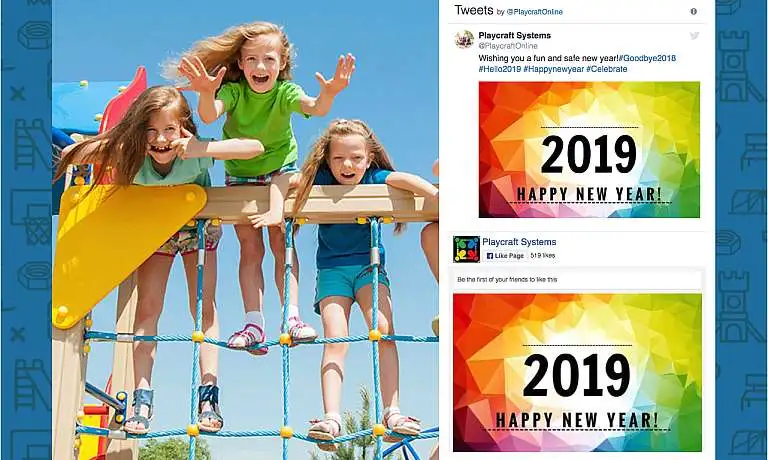Click Playcraft Systems name in tweet
Viewport: 768px width, 460px height.
(x=514, y=35)
